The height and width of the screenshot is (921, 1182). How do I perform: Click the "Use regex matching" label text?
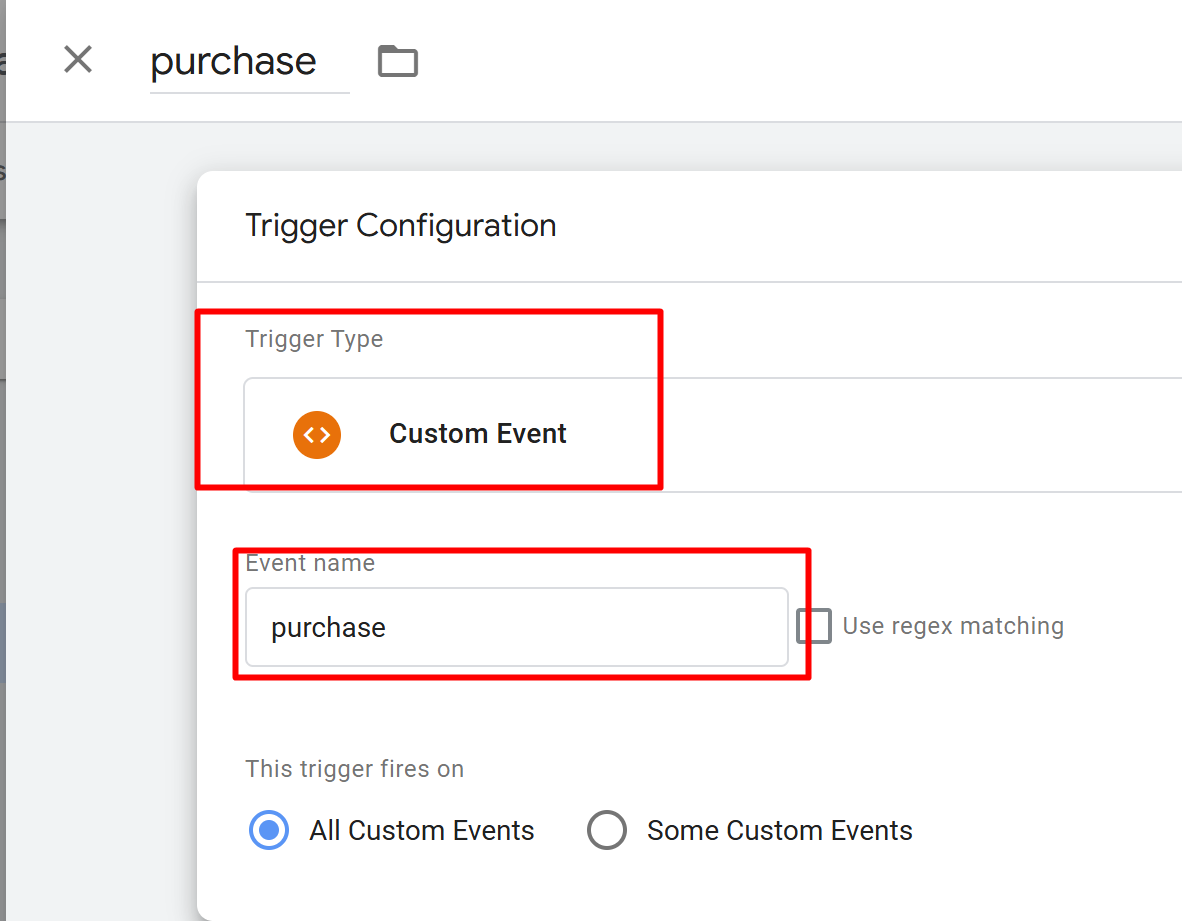click(x=952, y=627)
